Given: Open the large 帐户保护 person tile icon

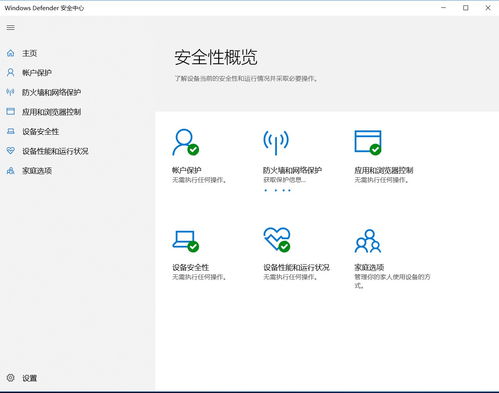Looking at the screenshot, I should [185, 142].
